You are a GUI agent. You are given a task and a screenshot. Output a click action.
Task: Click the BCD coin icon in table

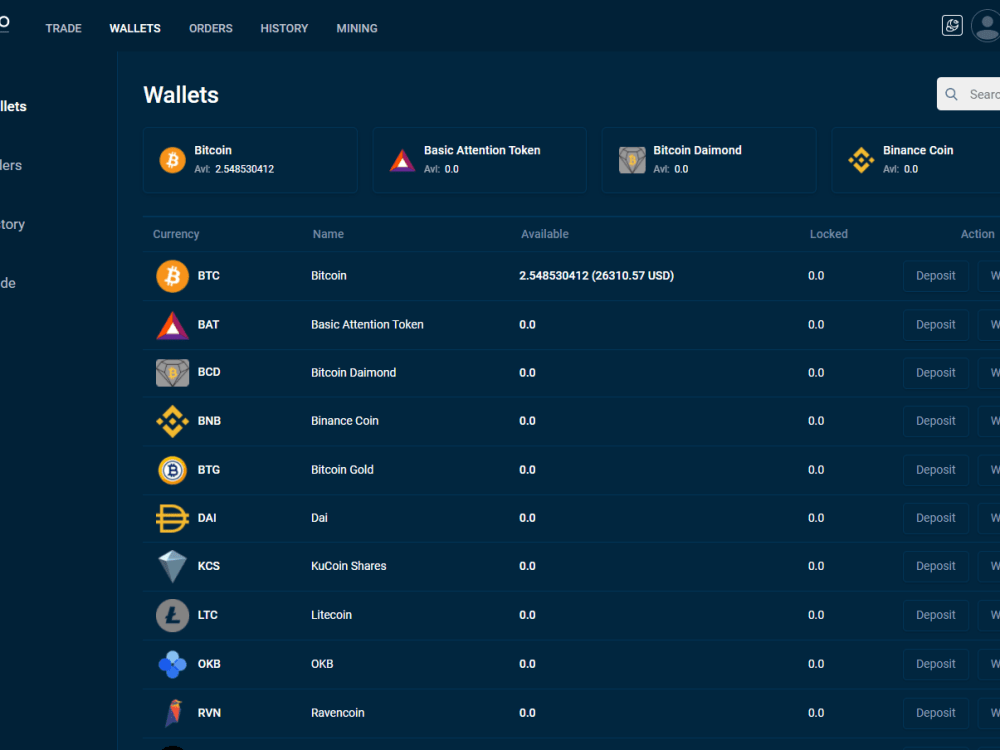coord(172,372)
